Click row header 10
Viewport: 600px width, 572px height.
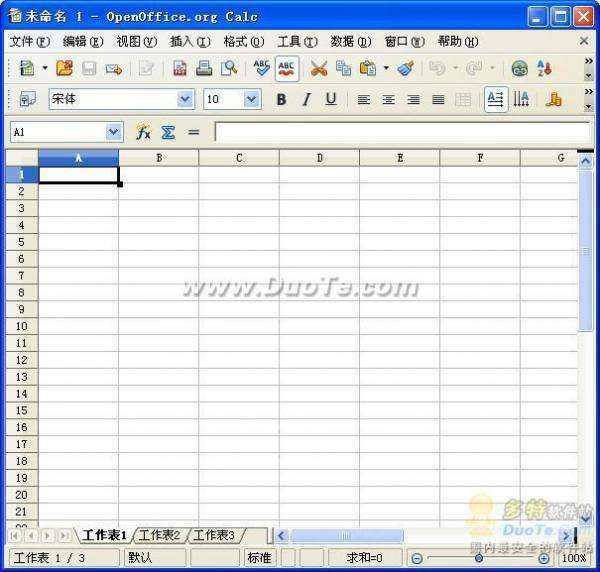point(21,326)
